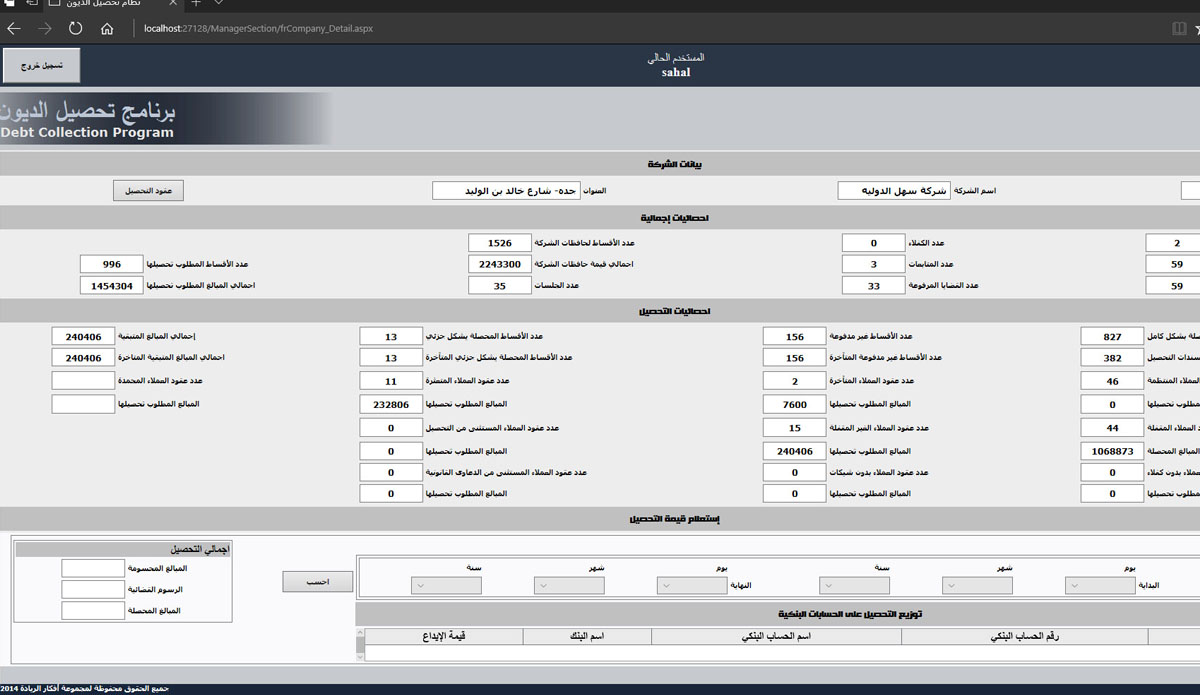Viewport: 1200px width, 695px height.
Task: Show the tab list chevron
Action: [219, 4]
